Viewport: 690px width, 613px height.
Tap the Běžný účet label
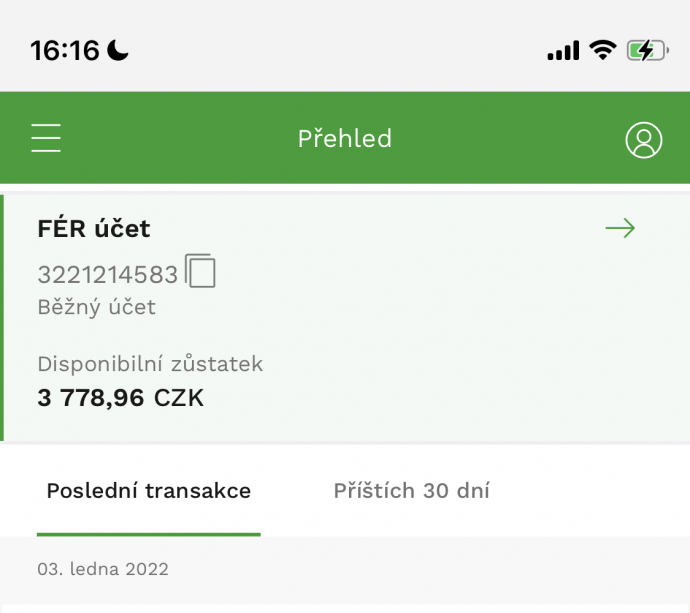click(97, 307)
